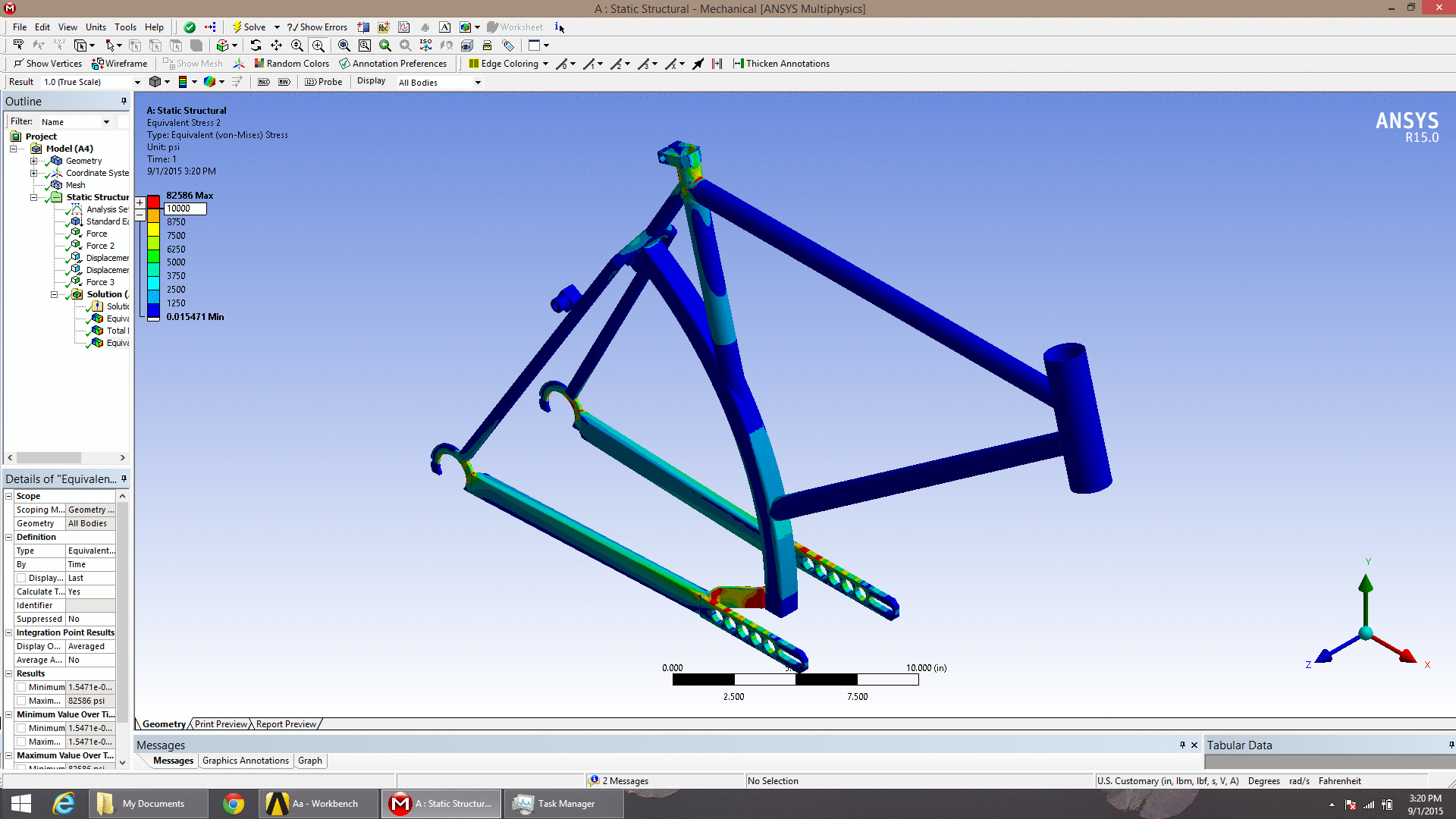Screen dimensions: 1456x819
Task: Click the Probe tool
Action: click(324, 82)
